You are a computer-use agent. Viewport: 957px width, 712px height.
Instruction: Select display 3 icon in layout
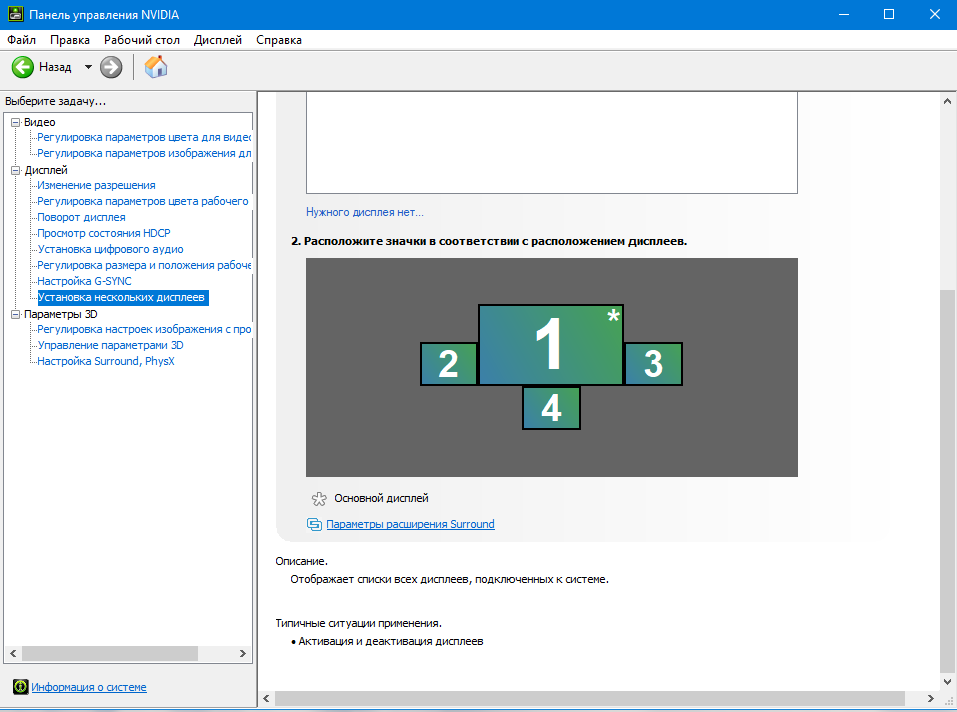tap(653, 364)
